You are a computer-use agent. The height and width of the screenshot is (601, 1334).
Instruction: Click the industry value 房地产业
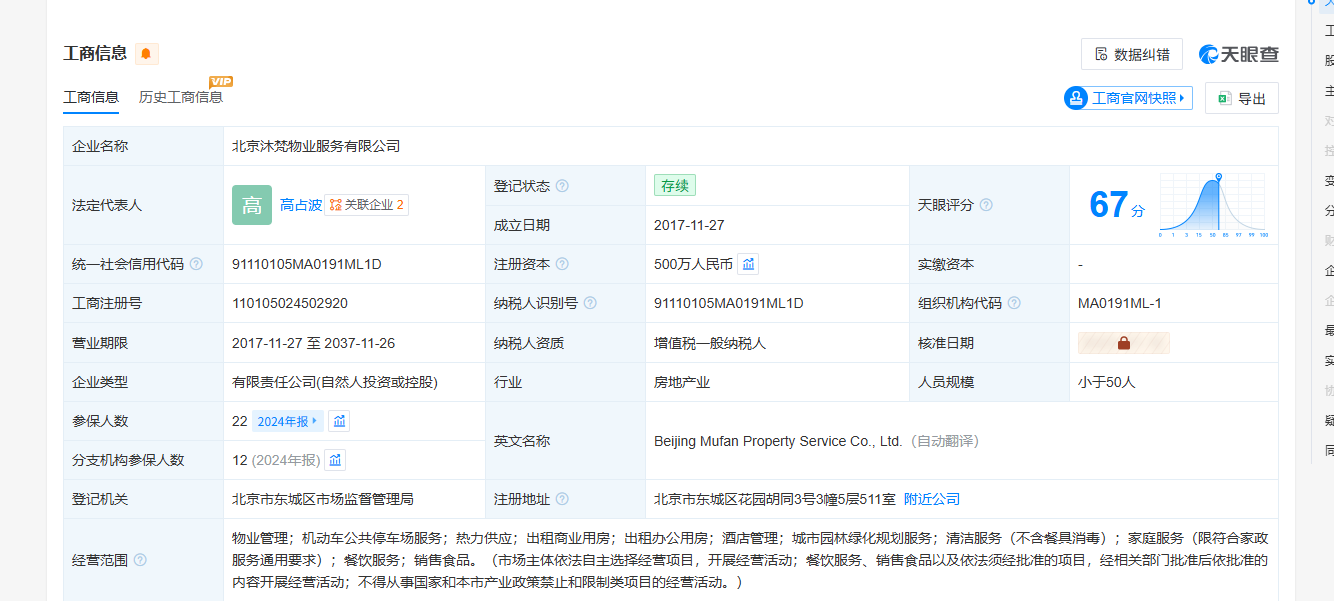pyautogui.click(x=682, y=382)
